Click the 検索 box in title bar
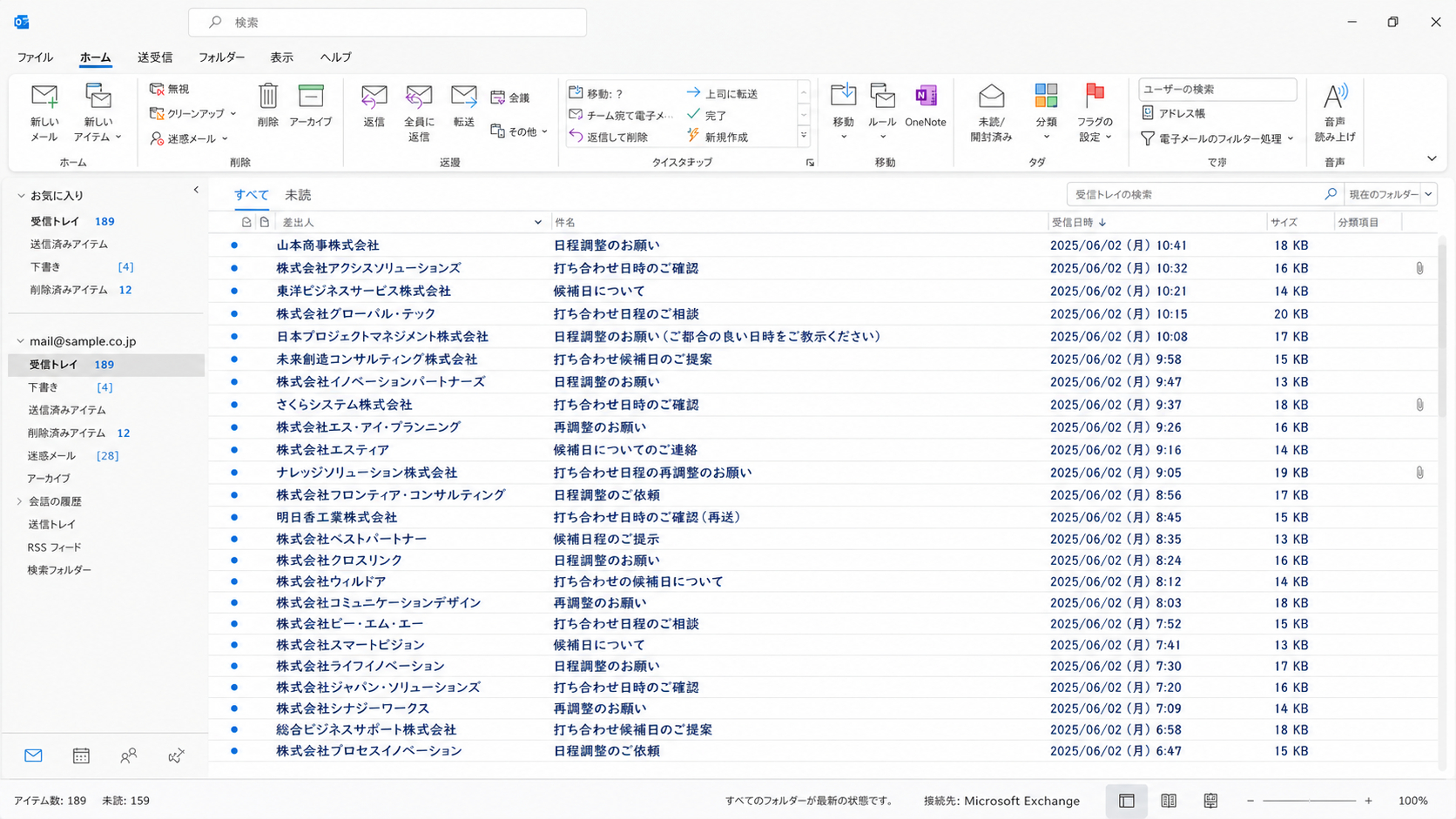The image size is (1456, 819). [388, 23]
